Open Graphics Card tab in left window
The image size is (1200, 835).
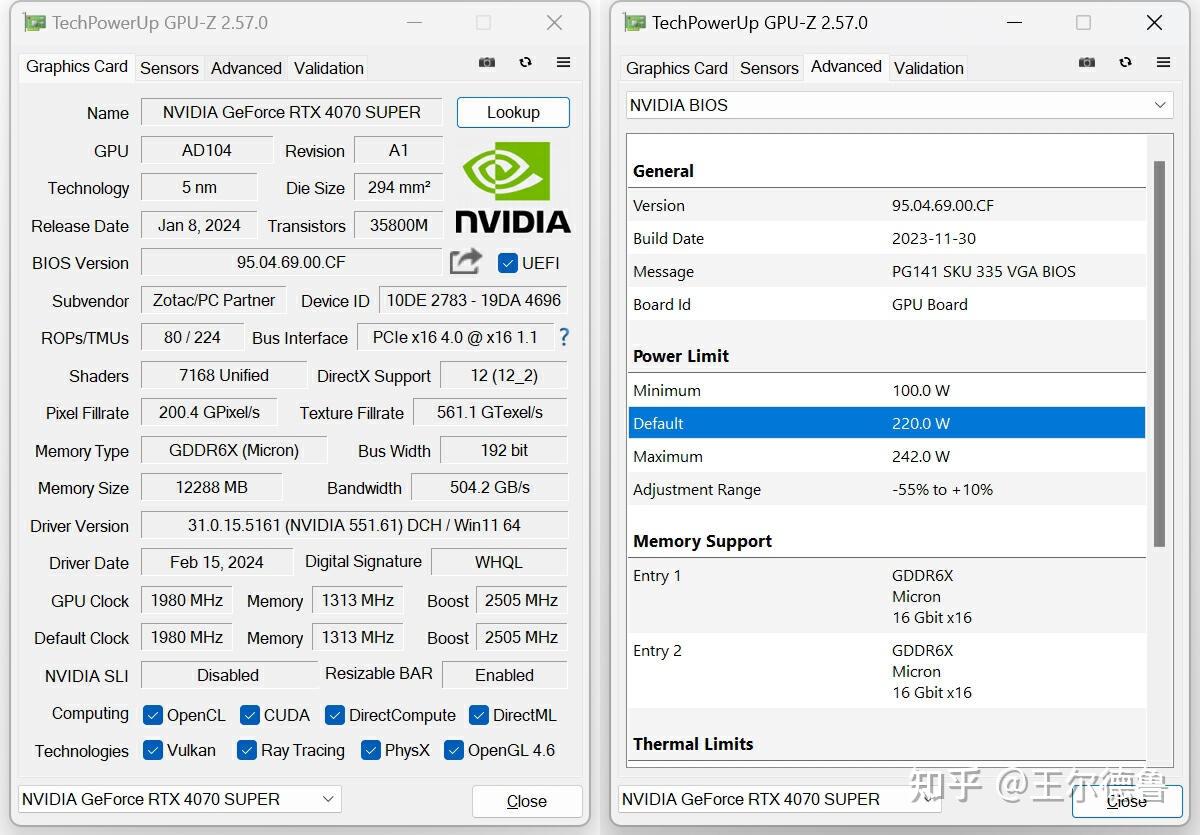(x=77, y=66)
